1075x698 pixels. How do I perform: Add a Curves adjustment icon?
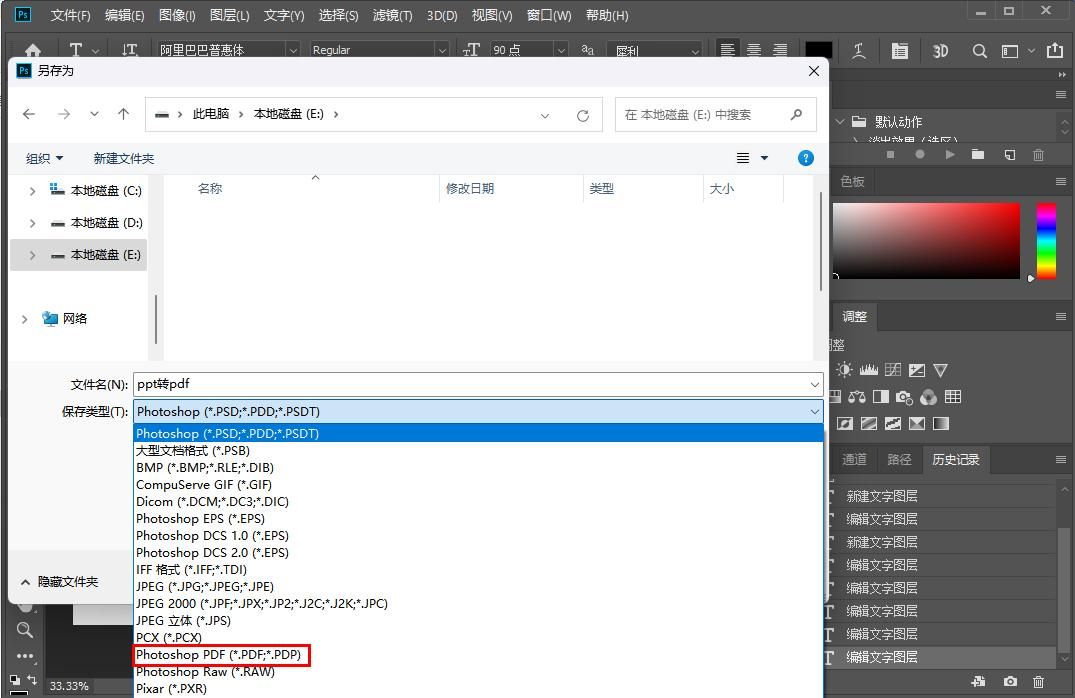(893, 370)
